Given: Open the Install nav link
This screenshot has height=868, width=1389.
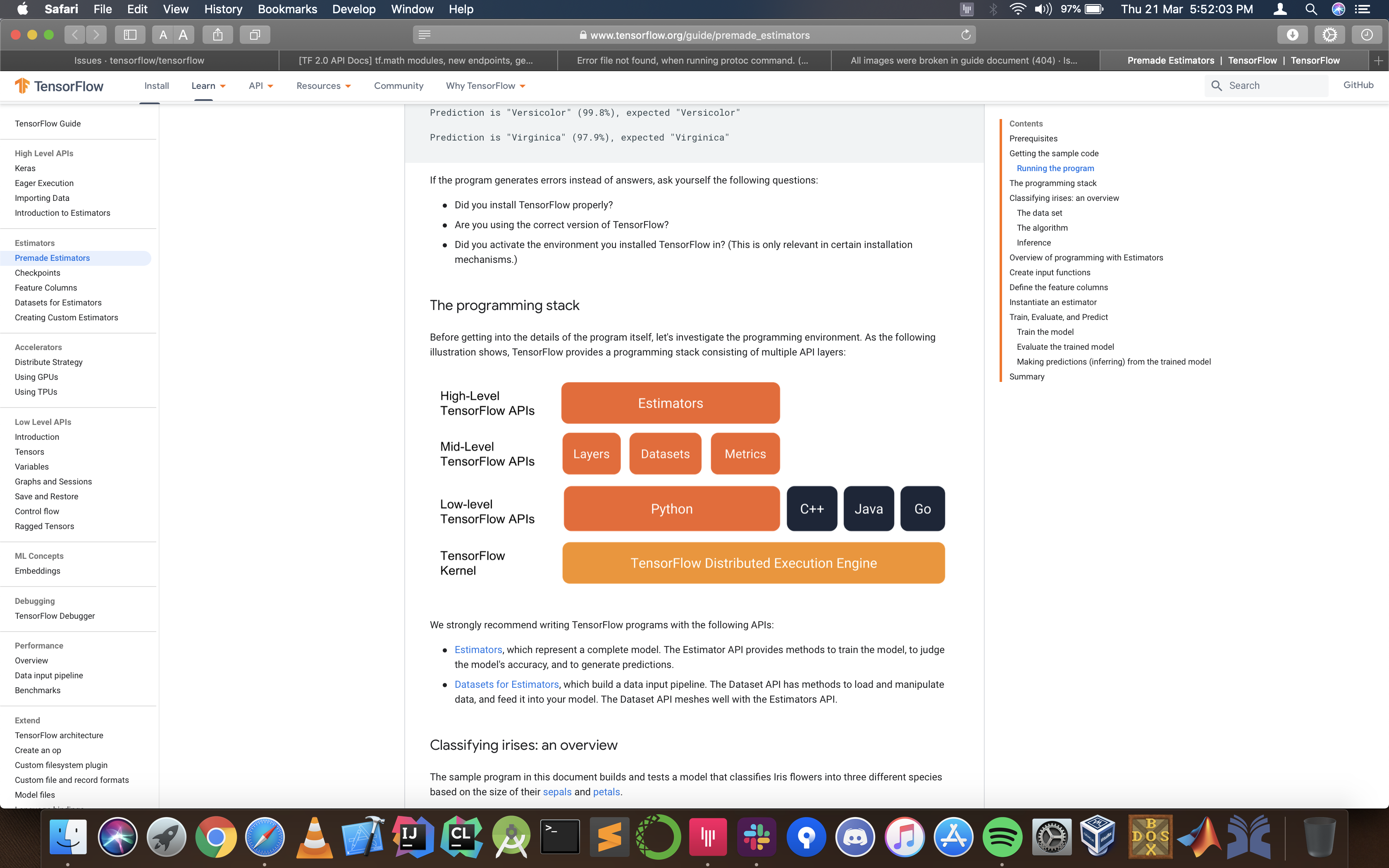Looking at the screenshot, I should tap(156, 86).
